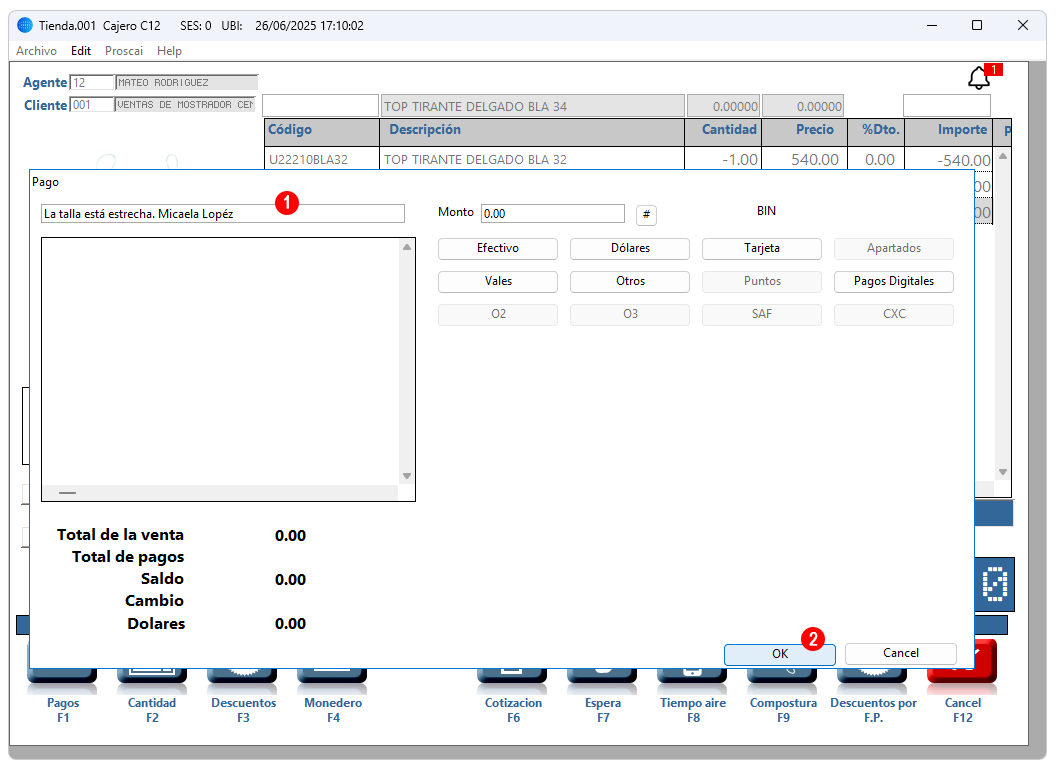Viewport: 1057px width, 767px height.
Task: Click the VENTAS DE MOSTRADOR client field
Action: tap(185, 104)
